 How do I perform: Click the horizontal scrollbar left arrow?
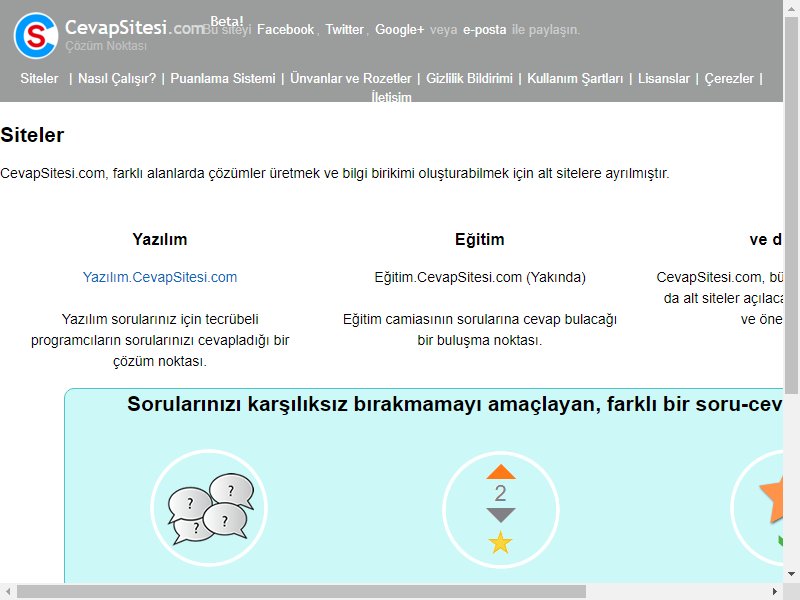point(8,592)
